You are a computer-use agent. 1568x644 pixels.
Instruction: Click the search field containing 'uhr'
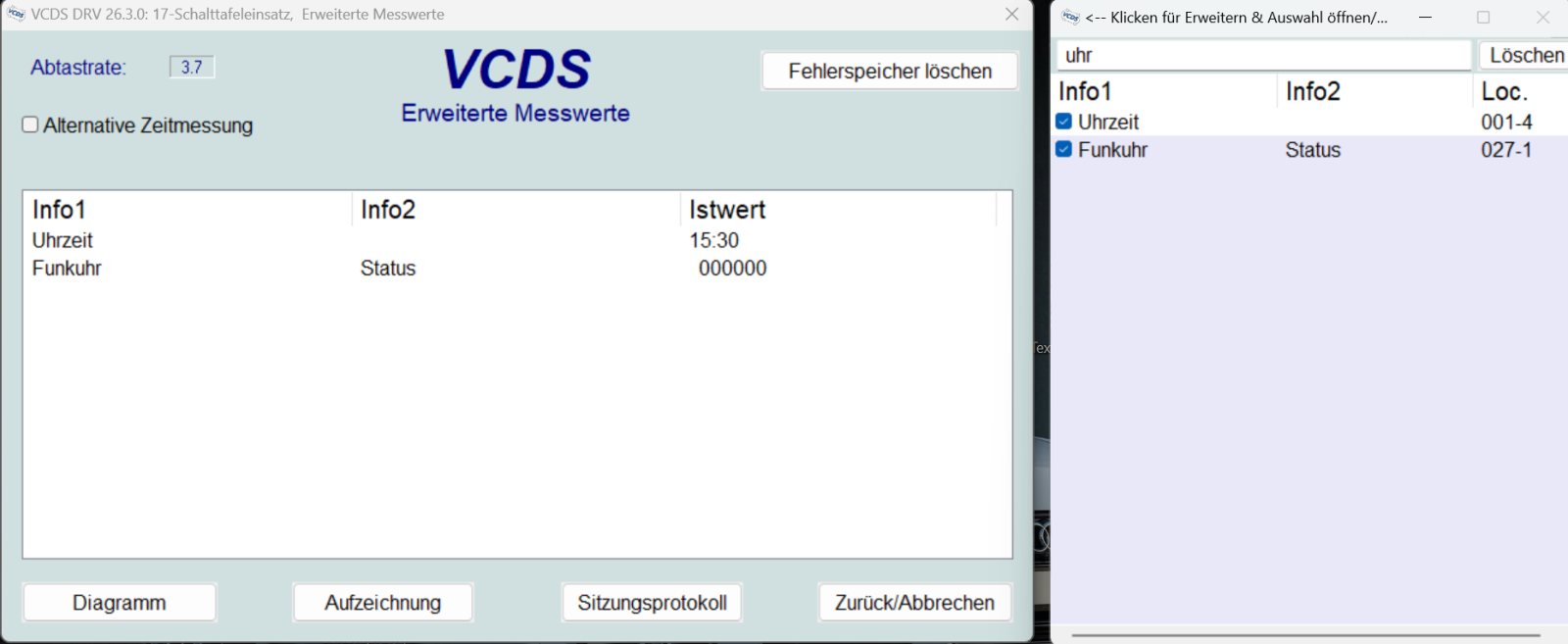(1264, 55)
